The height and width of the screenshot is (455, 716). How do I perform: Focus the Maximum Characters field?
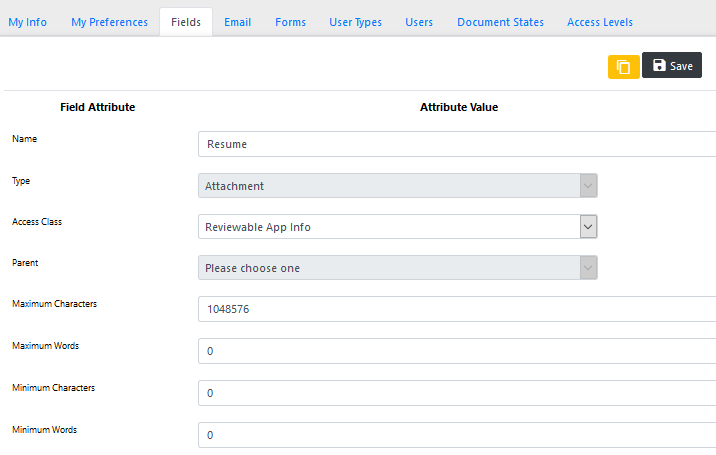pos(457,309)
